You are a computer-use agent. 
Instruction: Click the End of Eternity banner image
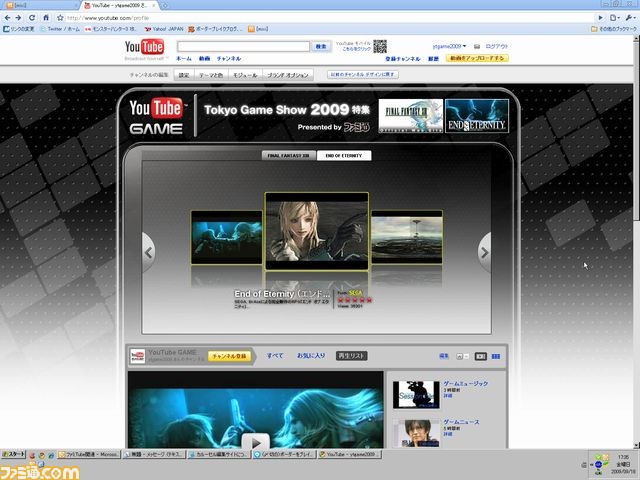pos(477,116)
